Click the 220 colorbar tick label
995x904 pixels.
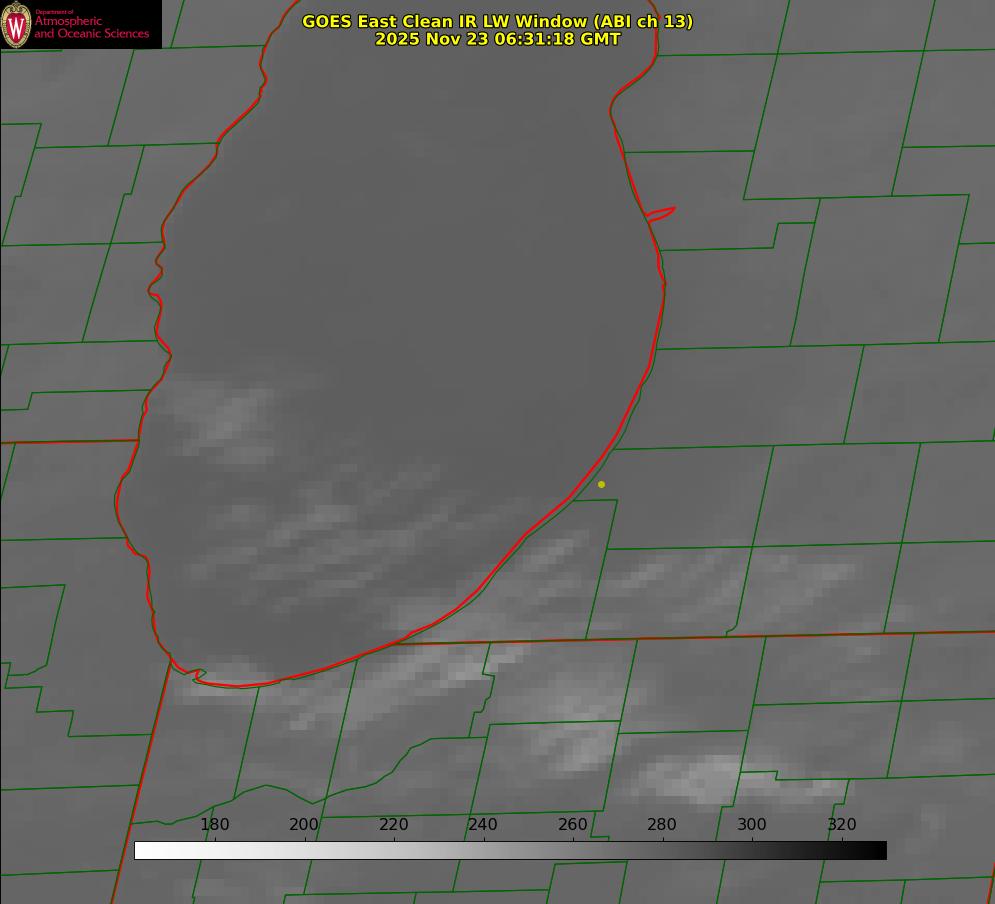tap(394, 825)
